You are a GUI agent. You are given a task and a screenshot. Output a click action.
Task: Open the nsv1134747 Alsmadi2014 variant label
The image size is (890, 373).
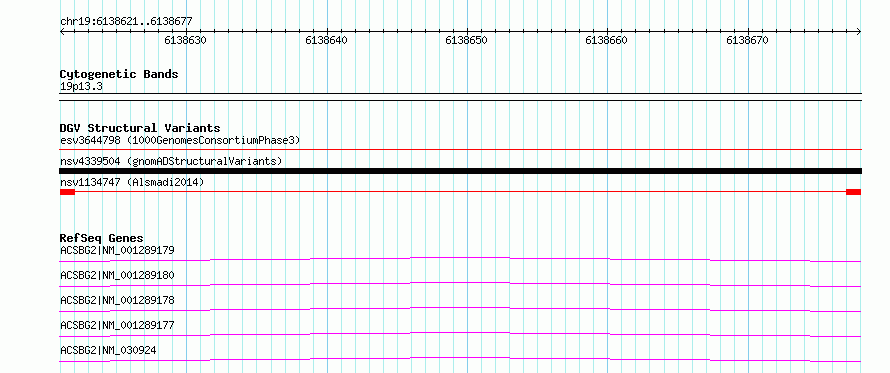[x=132, y=182]
